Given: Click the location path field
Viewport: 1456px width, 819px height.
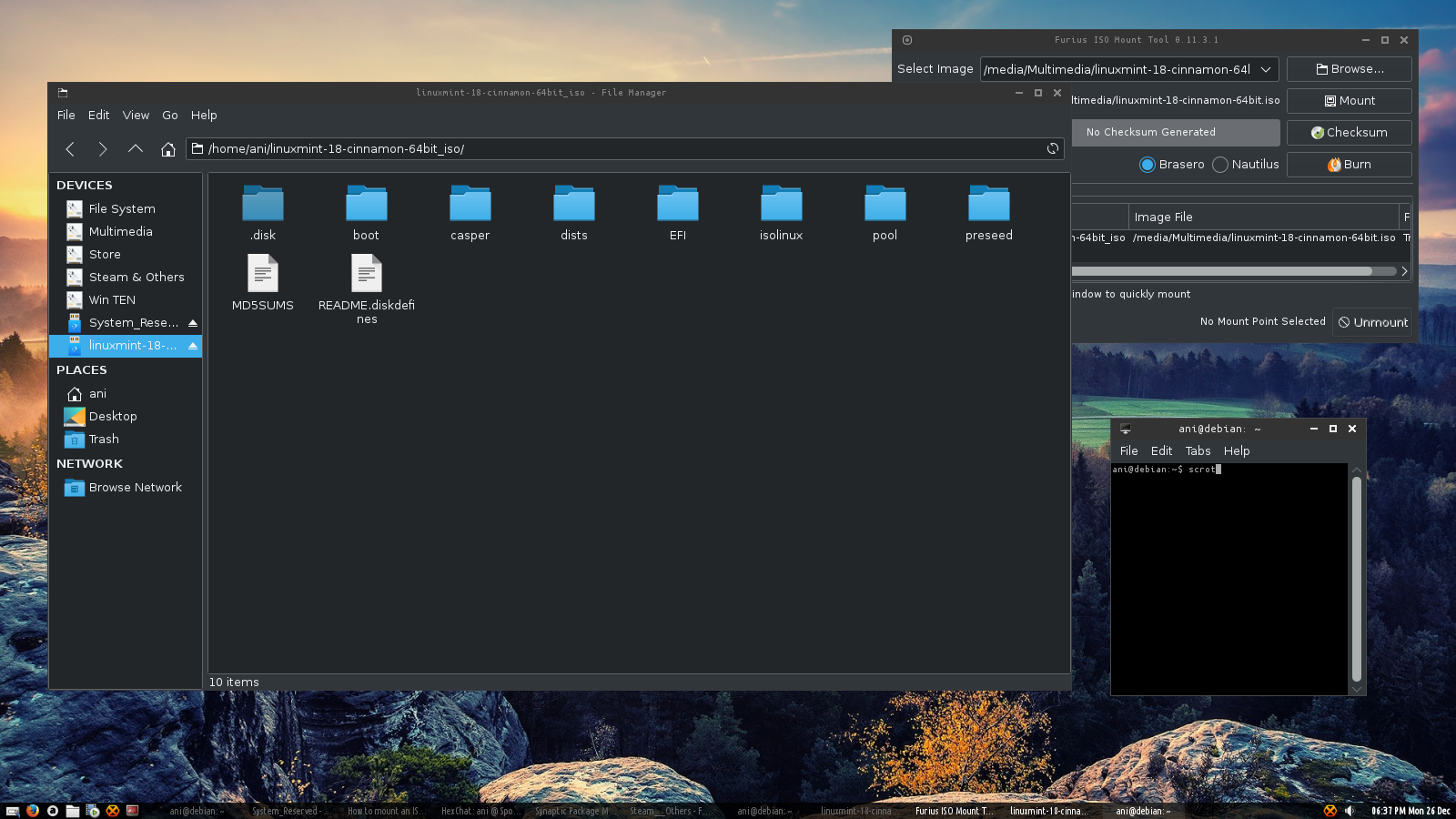Looking at the screenshot, I should coord(625,148).
